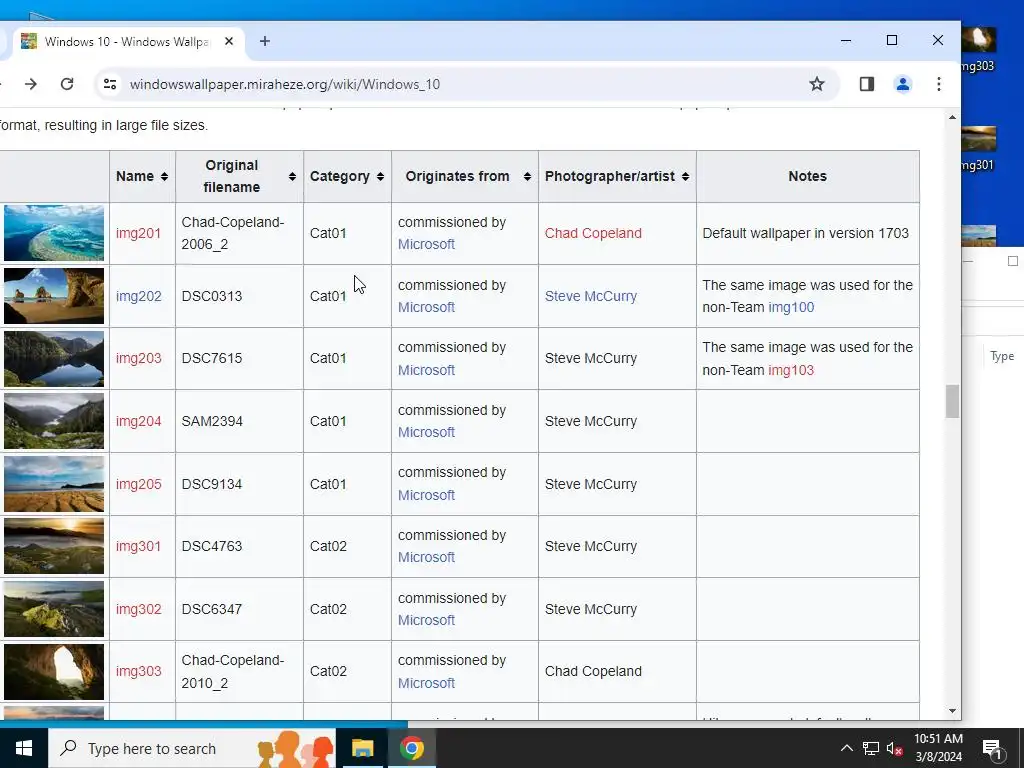This screenshot has height=768, width=1024.
Task: Open the img303 rock arch thumbnail
Action: coord(54,671)
